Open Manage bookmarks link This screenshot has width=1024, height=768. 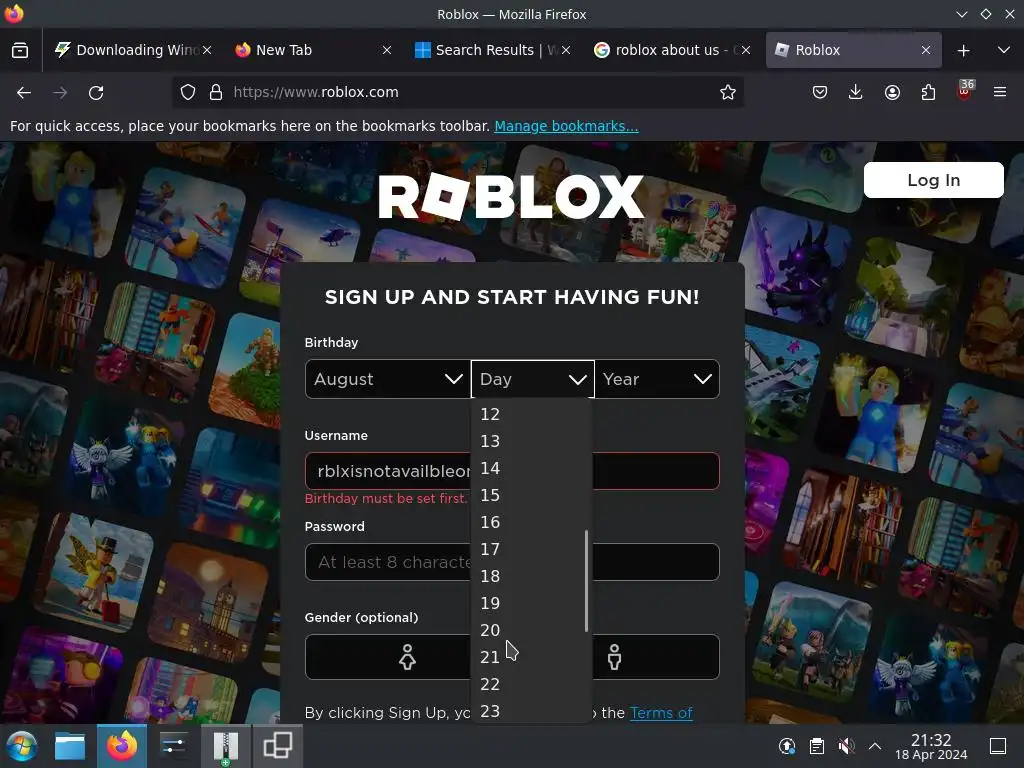pyautogui.click(x=566, y=126)
